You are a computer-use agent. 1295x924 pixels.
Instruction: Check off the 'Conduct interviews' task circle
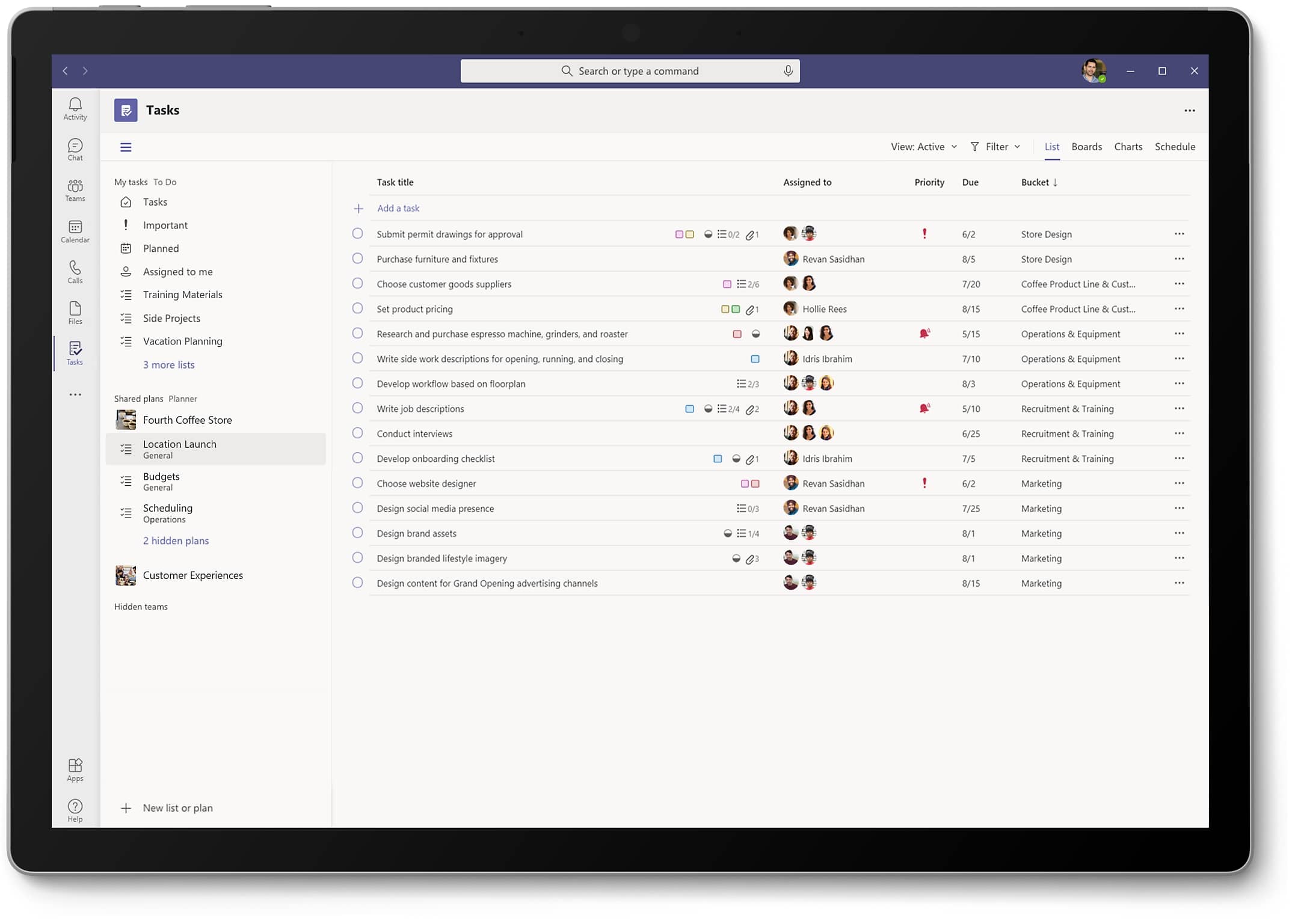point(357,433)
